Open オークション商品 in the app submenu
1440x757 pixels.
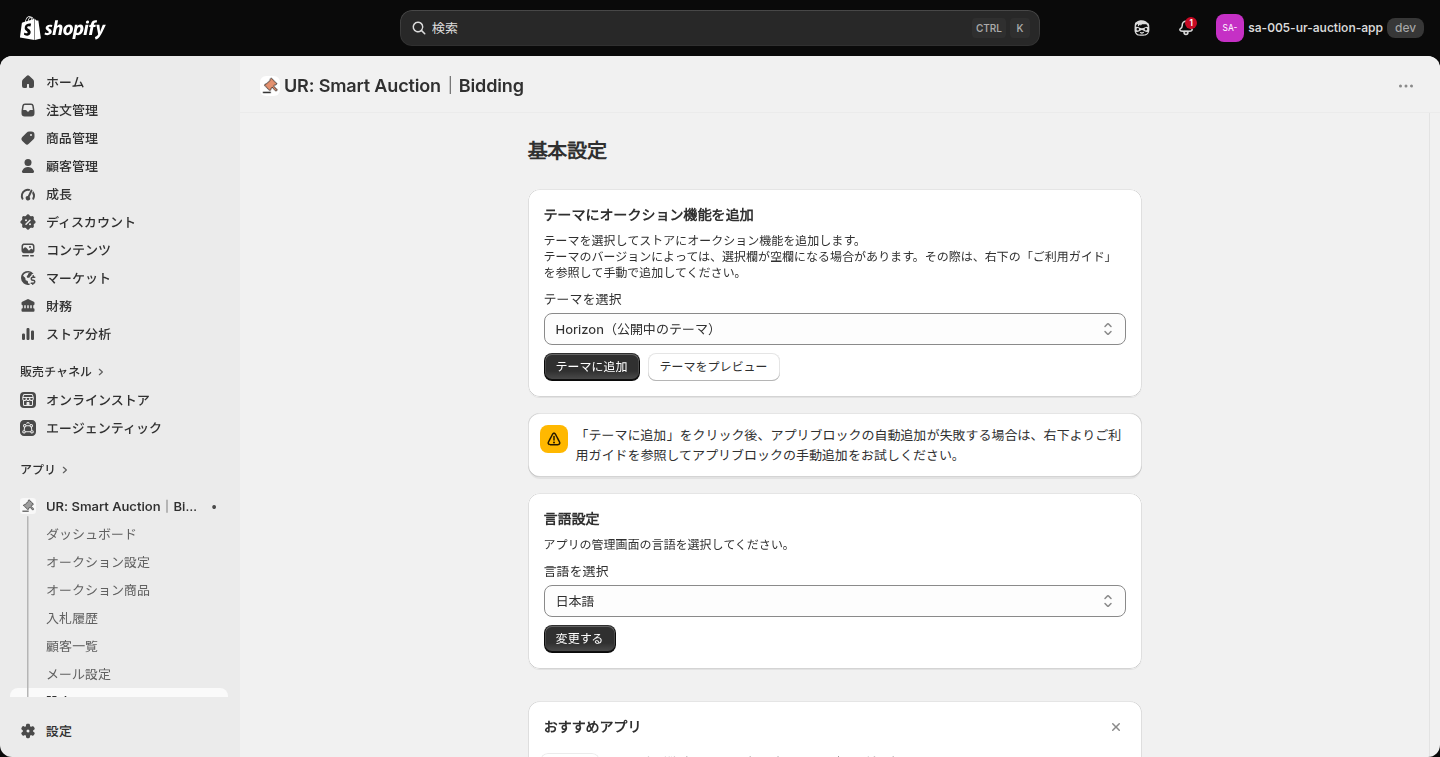tap(98, 590)
